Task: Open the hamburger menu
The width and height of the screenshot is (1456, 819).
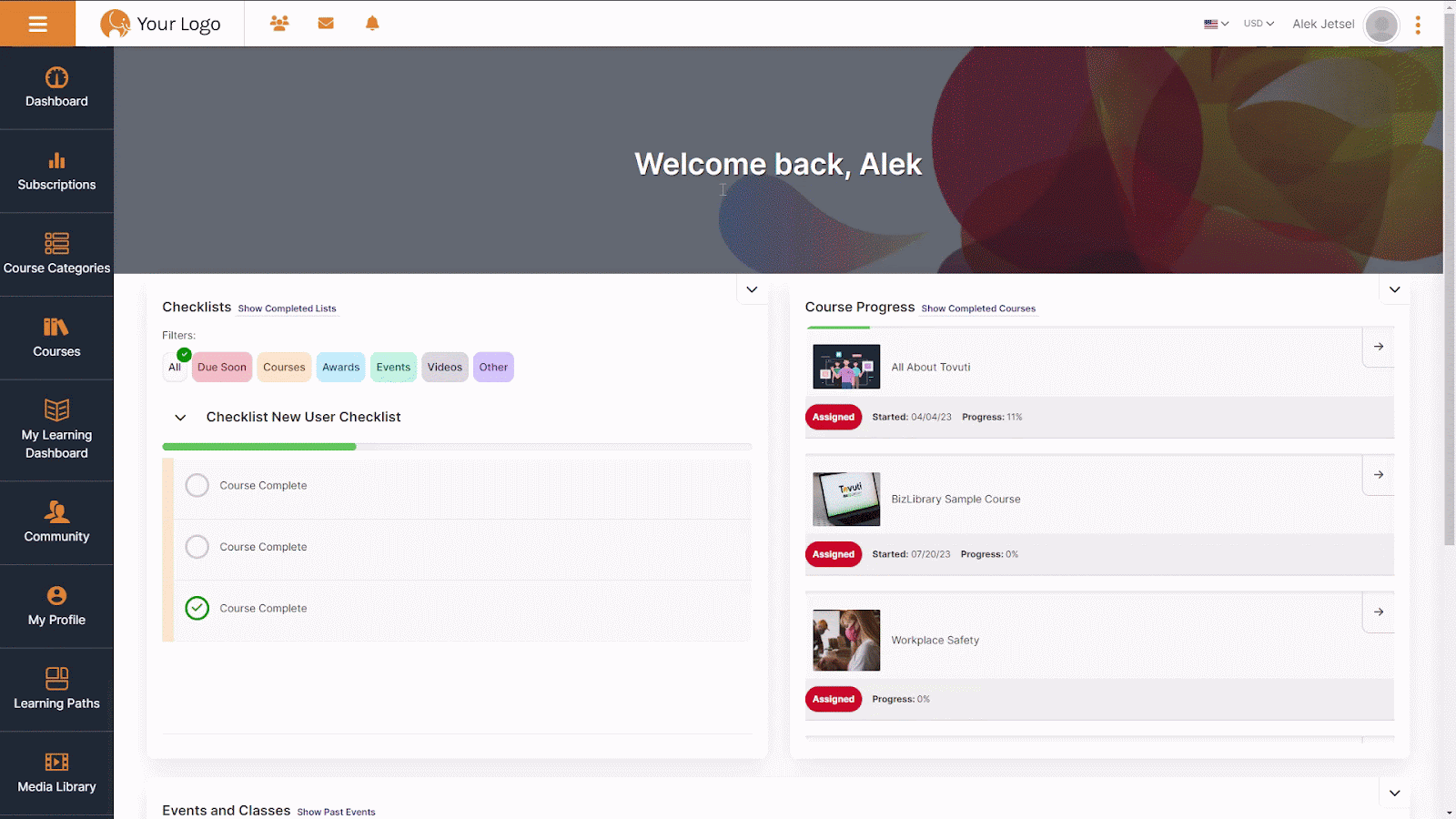Action: [37, 23]
